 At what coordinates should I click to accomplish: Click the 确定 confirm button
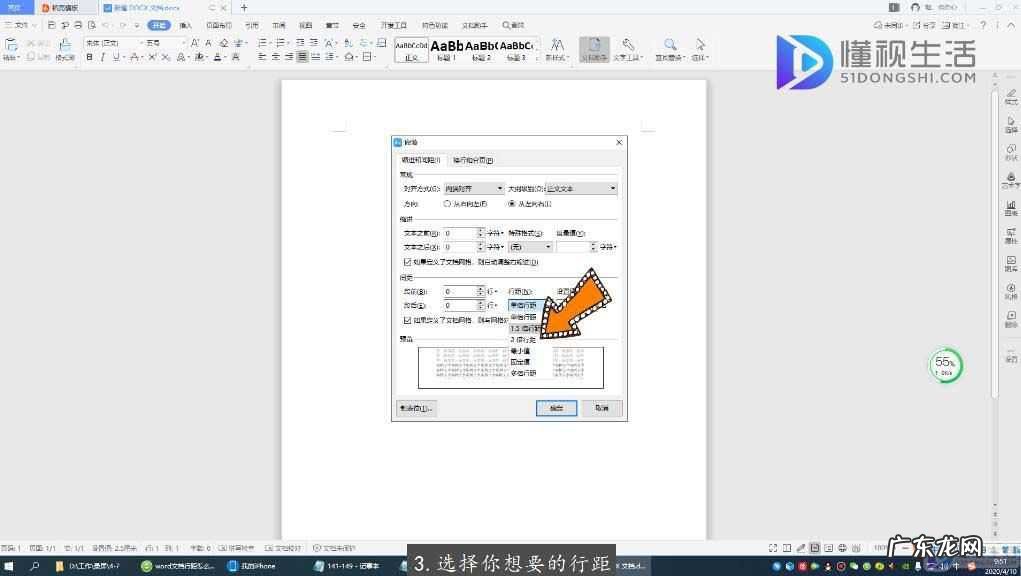[556, 408]
